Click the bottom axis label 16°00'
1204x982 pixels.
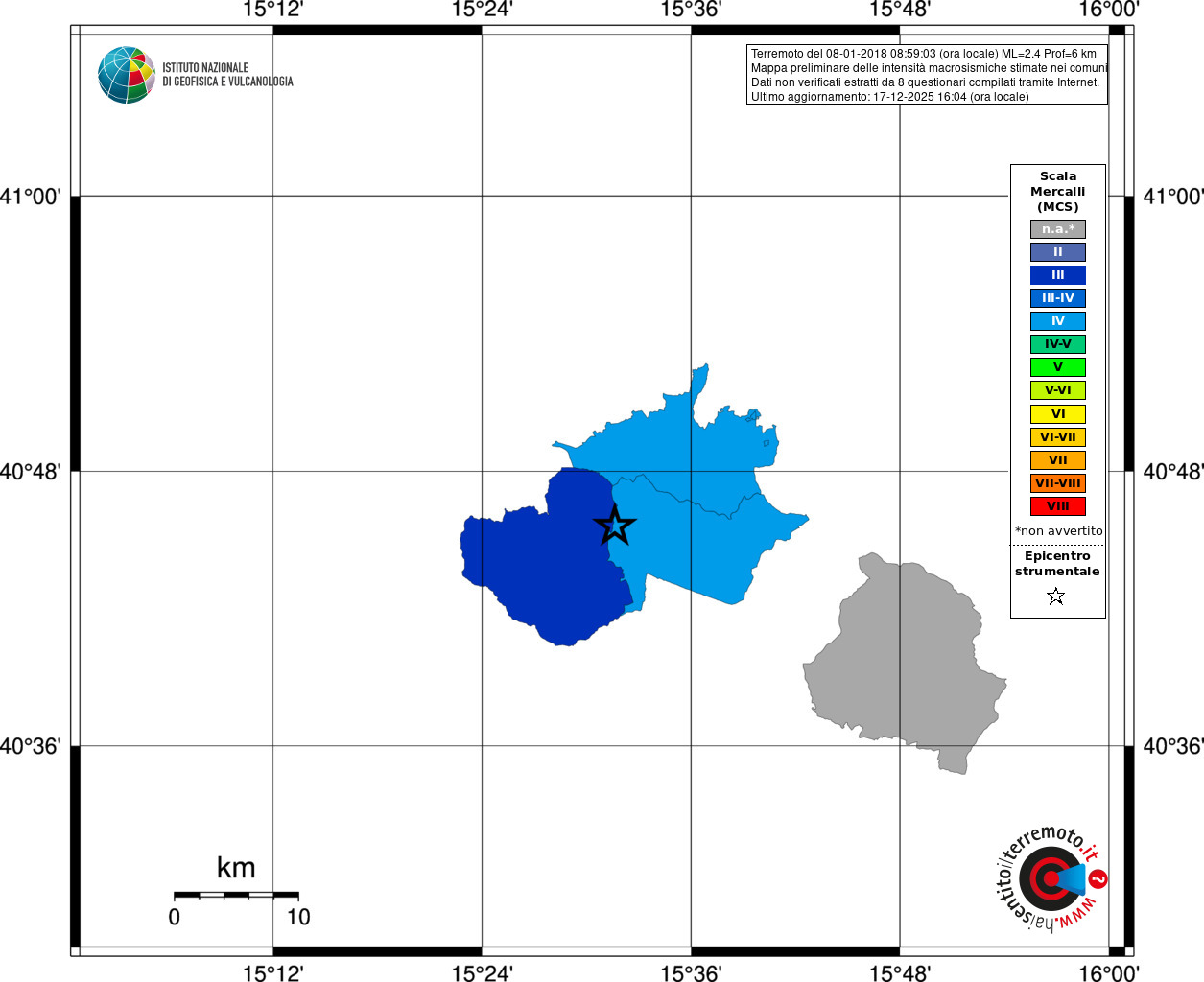1109,973
